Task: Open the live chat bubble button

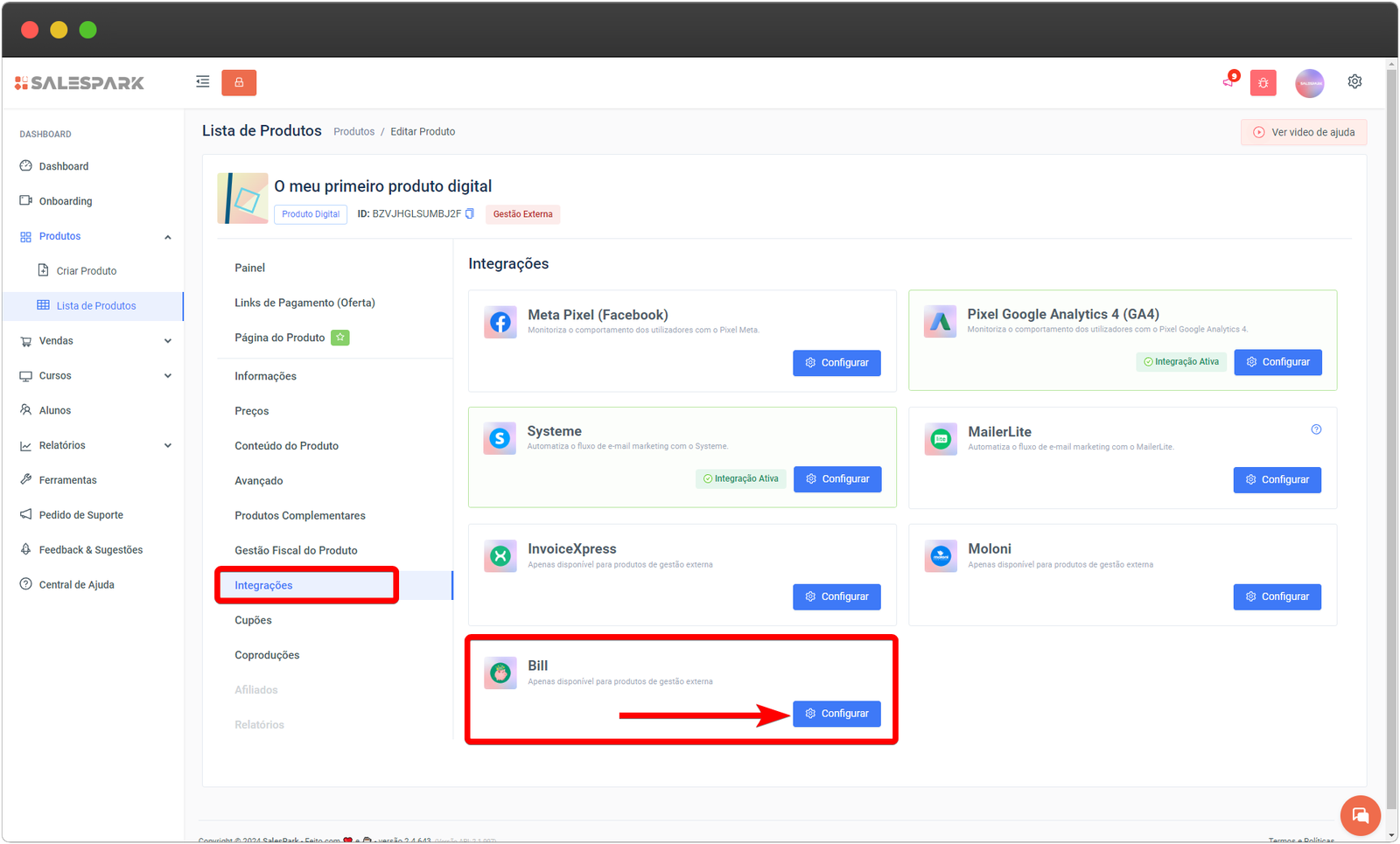Action: (1360, 815)
